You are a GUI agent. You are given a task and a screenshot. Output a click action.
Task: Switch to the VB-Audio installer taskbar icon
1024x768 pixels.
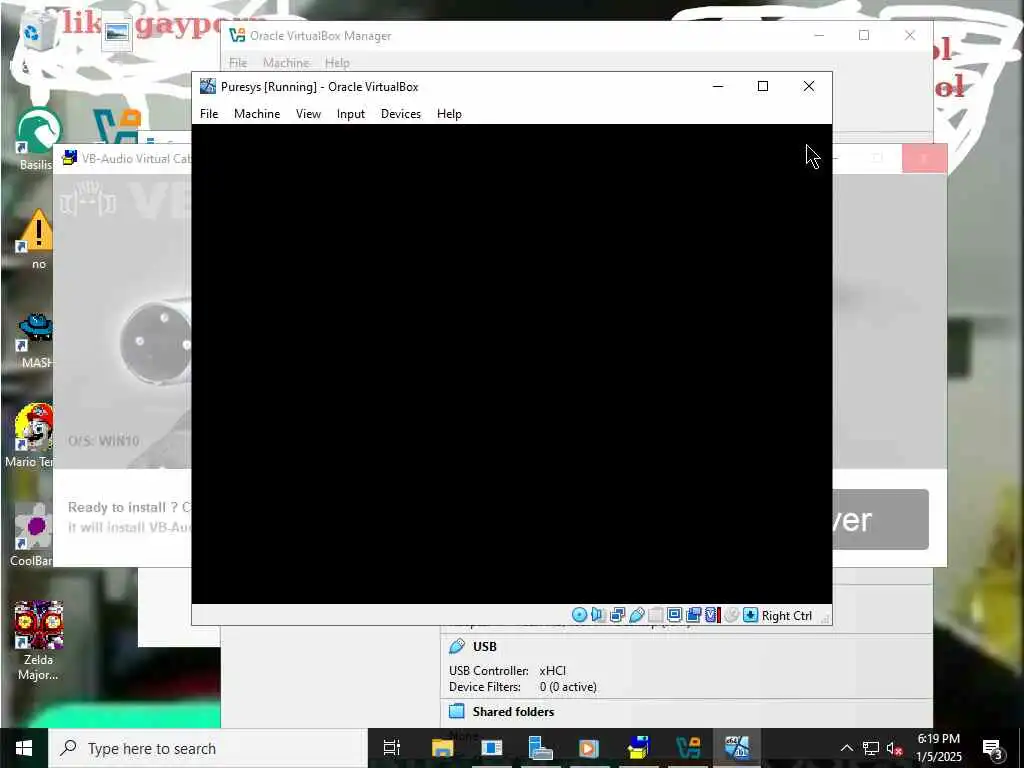click(x=638, y=748)
